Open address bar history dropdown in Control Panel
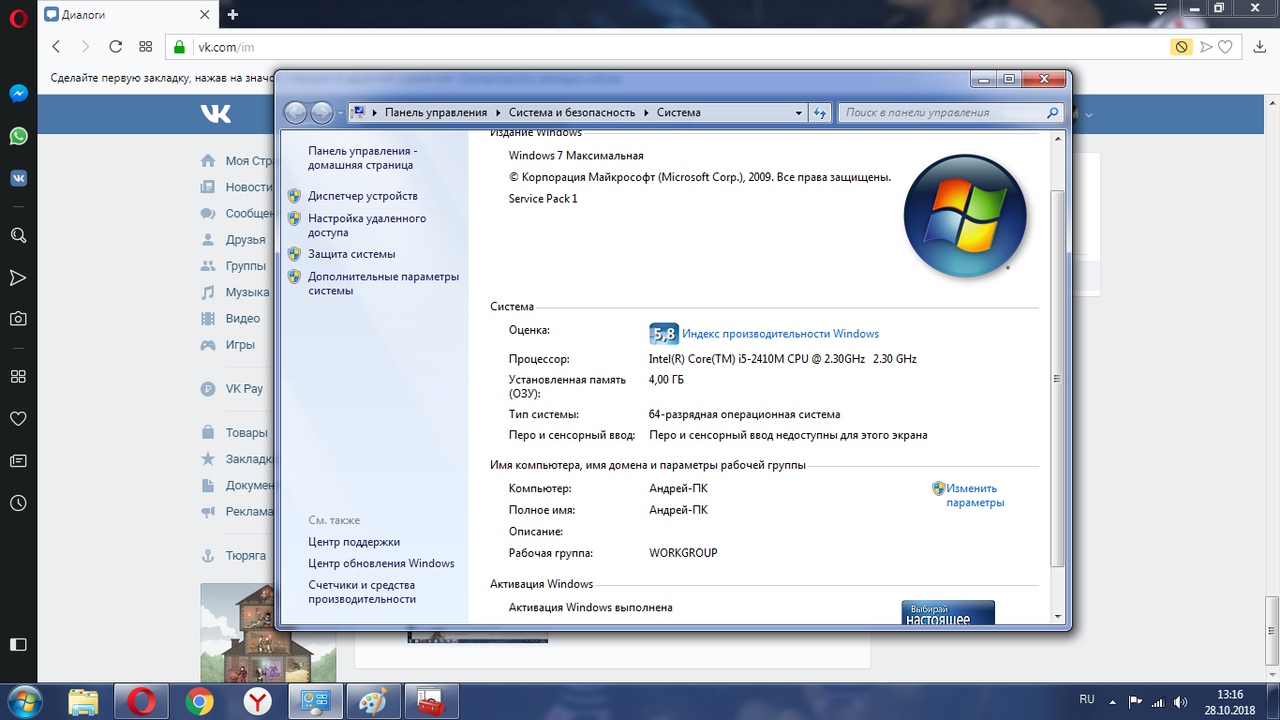1280x720 pixels. pos(798,113)
